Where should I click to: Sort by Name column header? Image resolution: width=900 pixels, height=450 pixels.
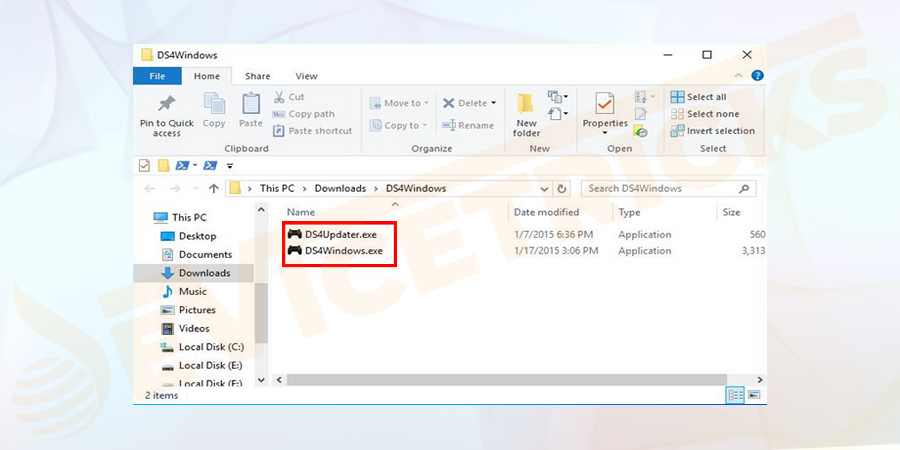(x=301, y=212)
